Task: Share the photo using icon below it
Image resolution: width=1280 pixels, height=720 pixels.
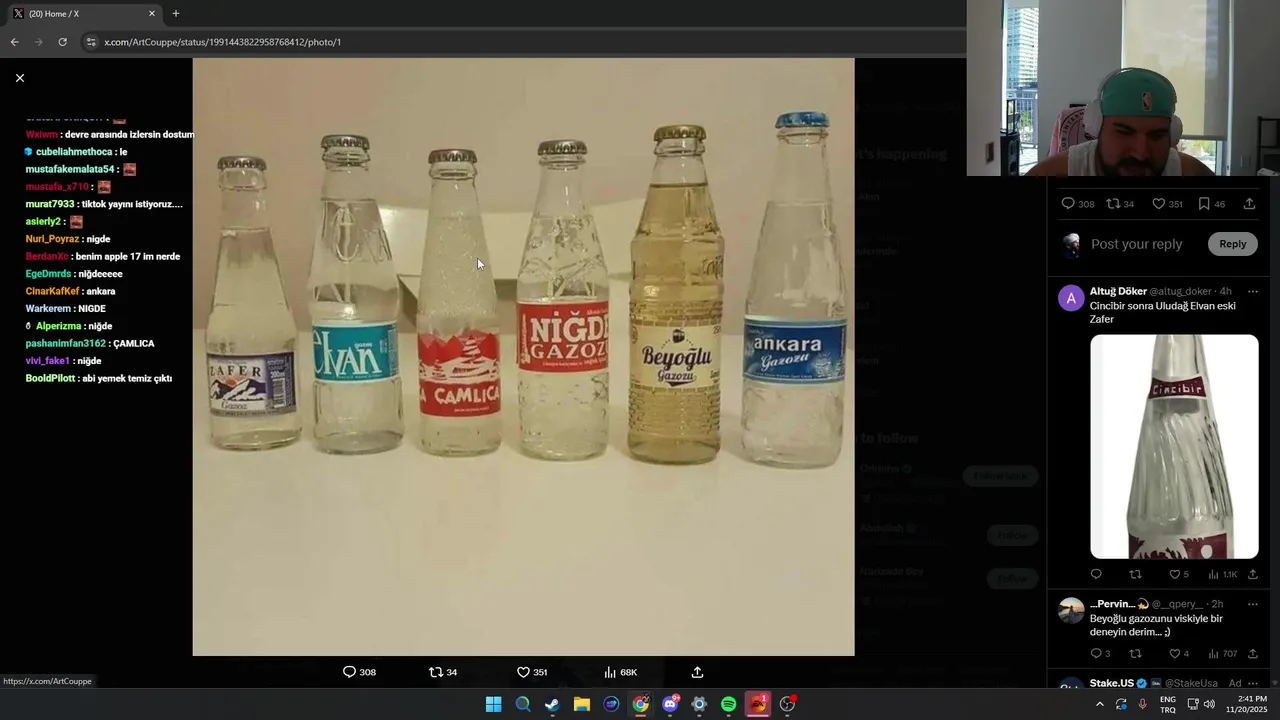Action: [x=697, y=672]
